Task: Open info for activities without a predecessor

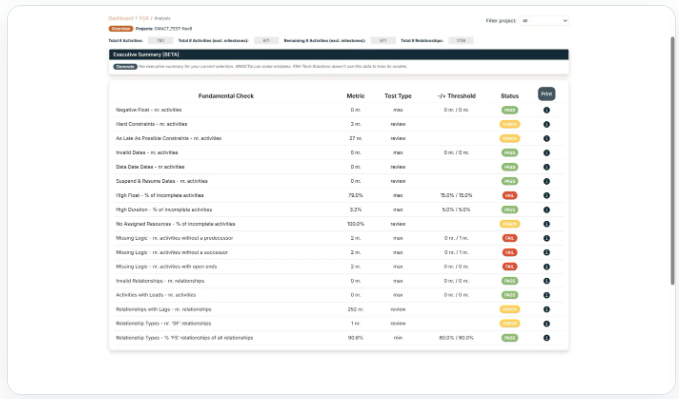Action: 546,238
